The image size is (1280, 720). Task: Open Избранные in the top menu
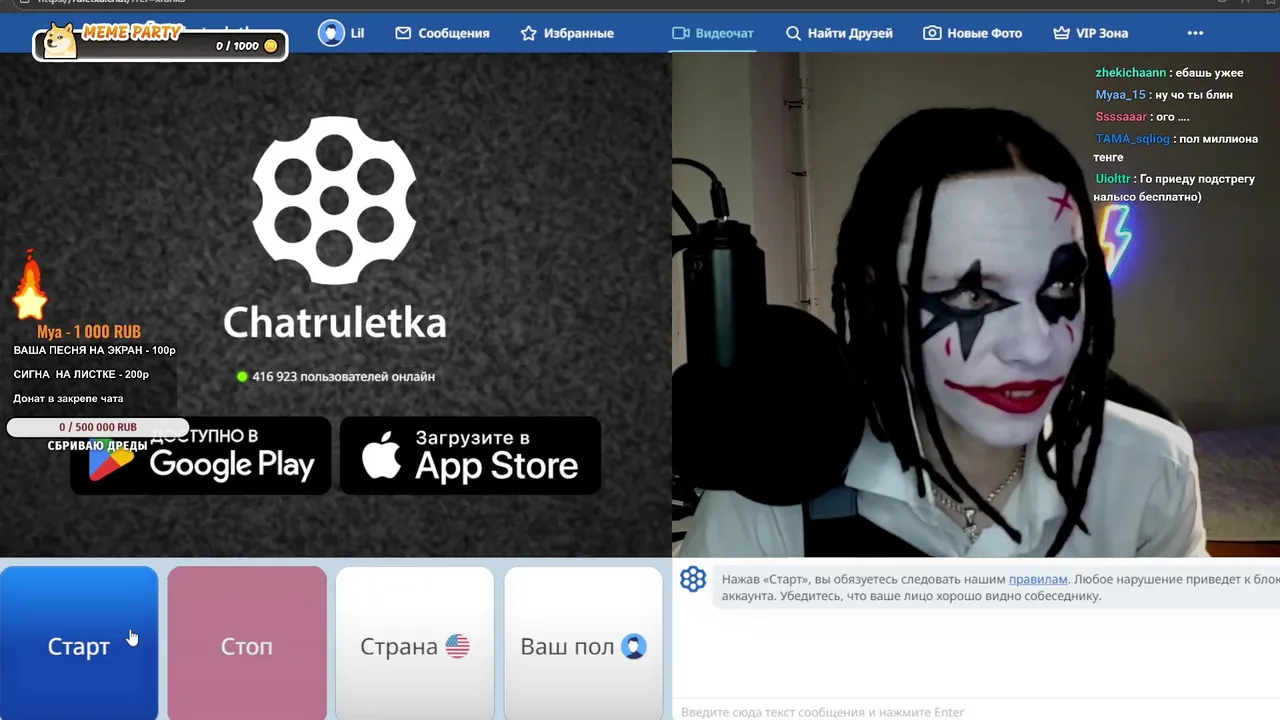tap(567, 33)
